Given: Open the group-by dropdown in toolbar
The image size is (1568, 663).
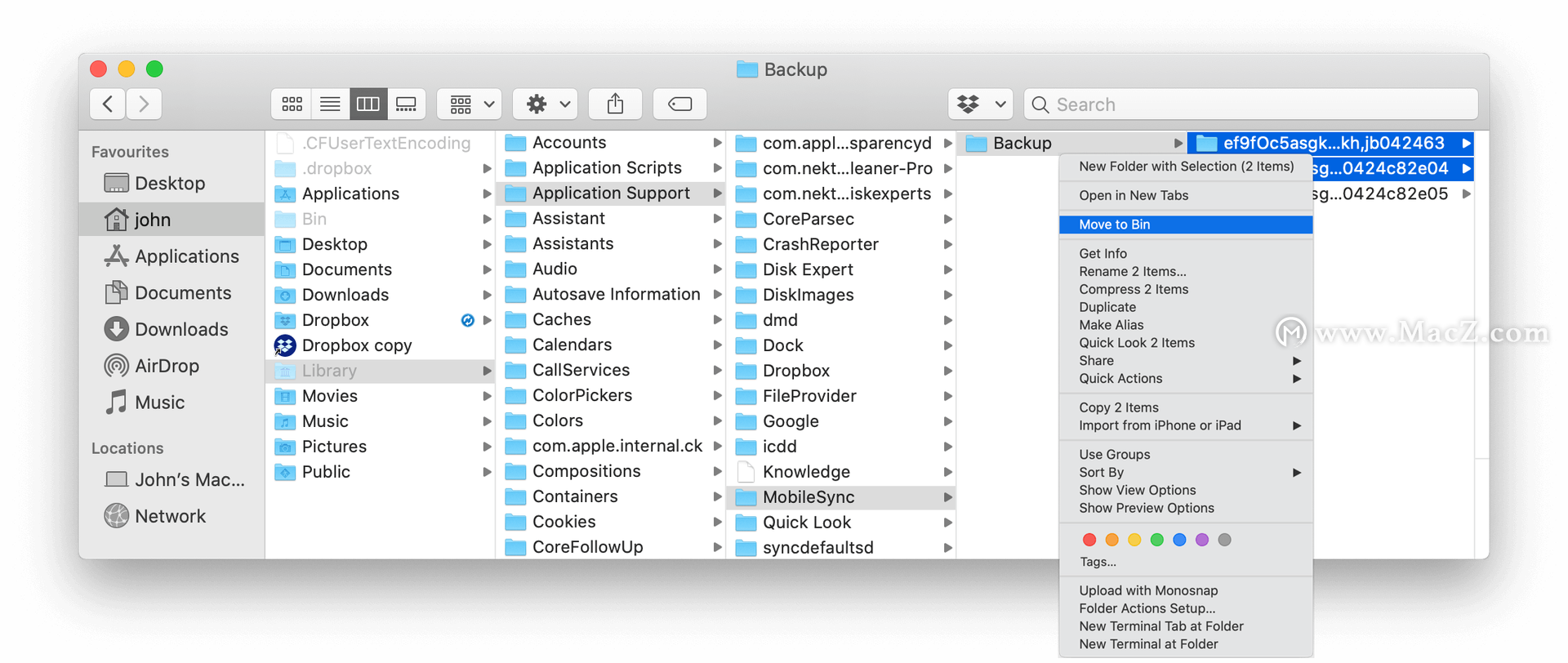Looking at the screenshot, I should pos(470,104).
